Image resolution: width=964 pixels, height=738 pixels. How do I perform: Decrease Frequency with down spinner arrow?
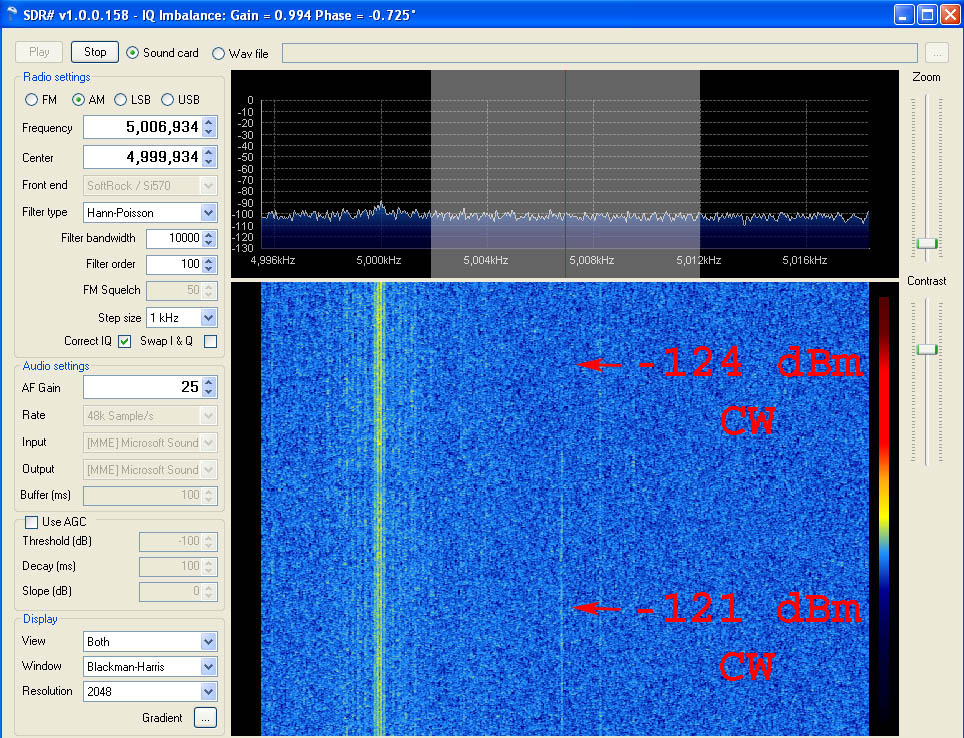(209, 132)
